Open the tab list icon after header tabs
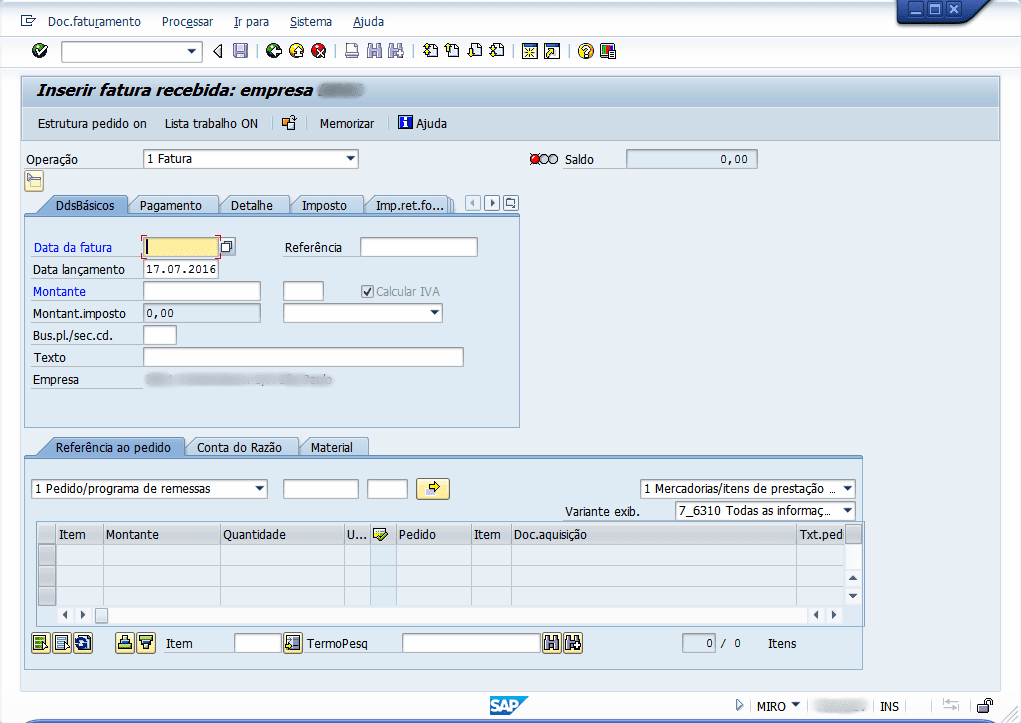The height and width of the screenshot is (723, 1021). (x=511, y=203)
